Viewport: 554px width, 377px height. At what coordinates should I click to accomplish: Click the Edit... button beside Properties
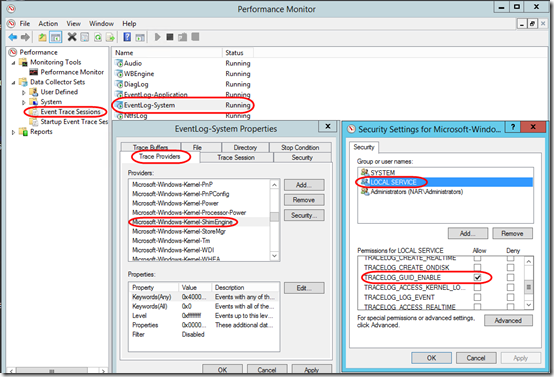pos(304,288)
